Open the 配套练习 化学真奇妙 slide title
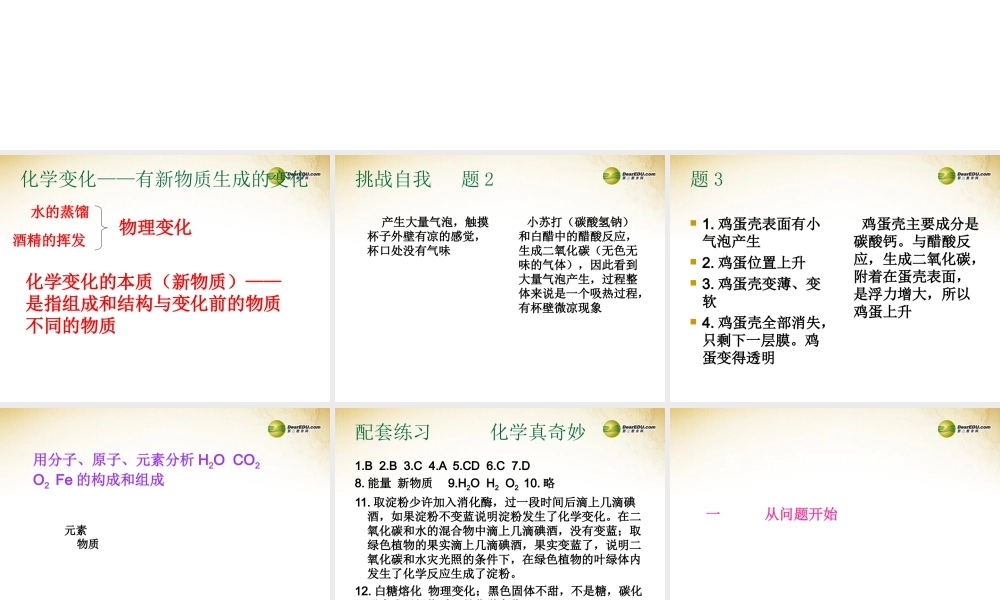Viewport: 1000px width, 600px height. 470,432
